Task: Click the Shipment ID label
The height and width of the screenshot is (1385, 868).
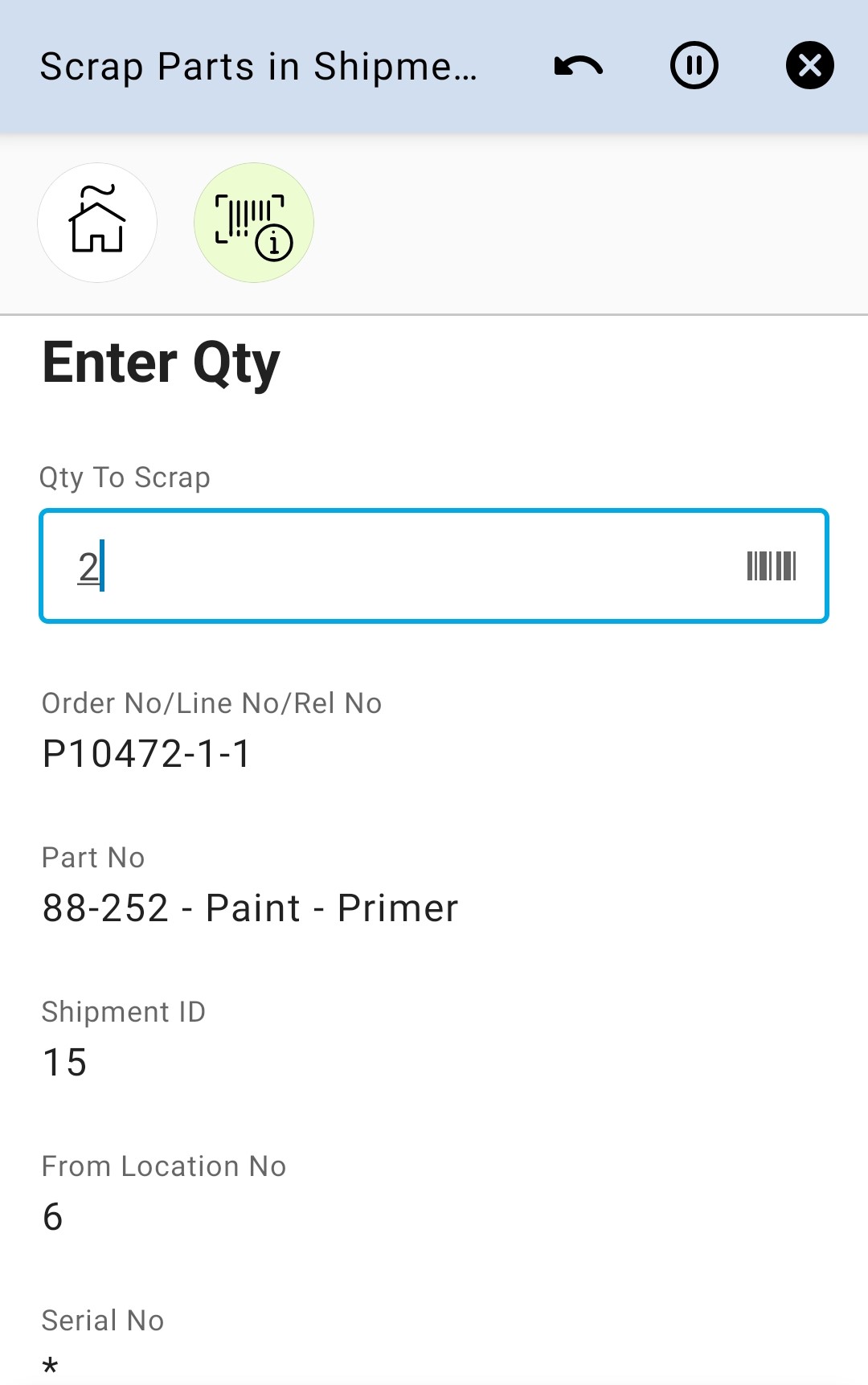Action: 124,1012
